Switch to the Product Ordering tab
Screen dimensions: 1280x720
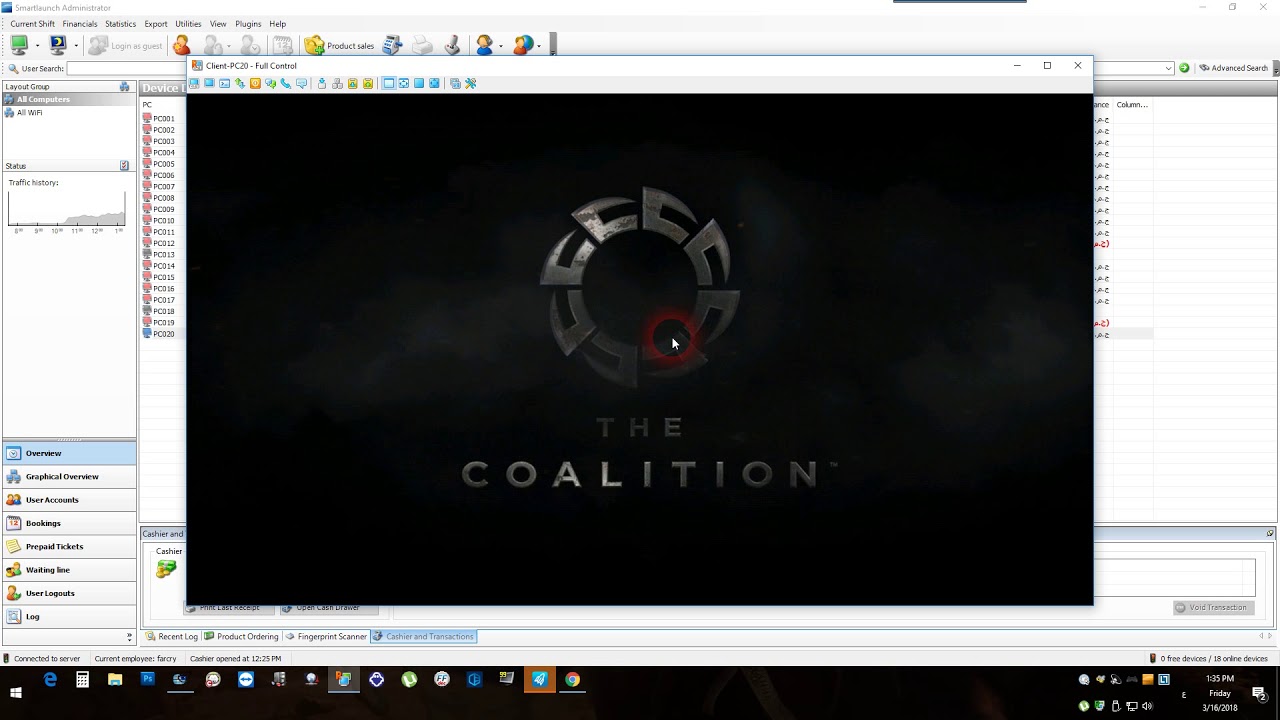pyautogui.click(x=241, y=636)
